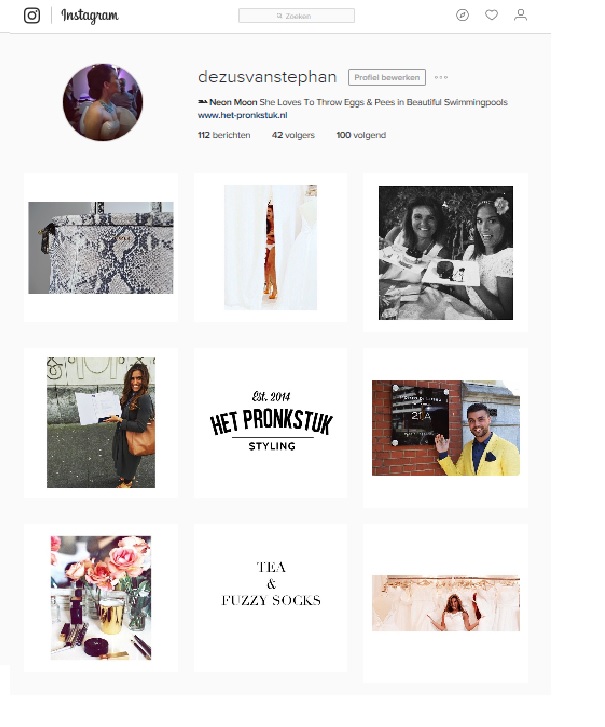Open the bridal dresses rack post
This screenshot has height=727, width=605.
tap(446, 603)
